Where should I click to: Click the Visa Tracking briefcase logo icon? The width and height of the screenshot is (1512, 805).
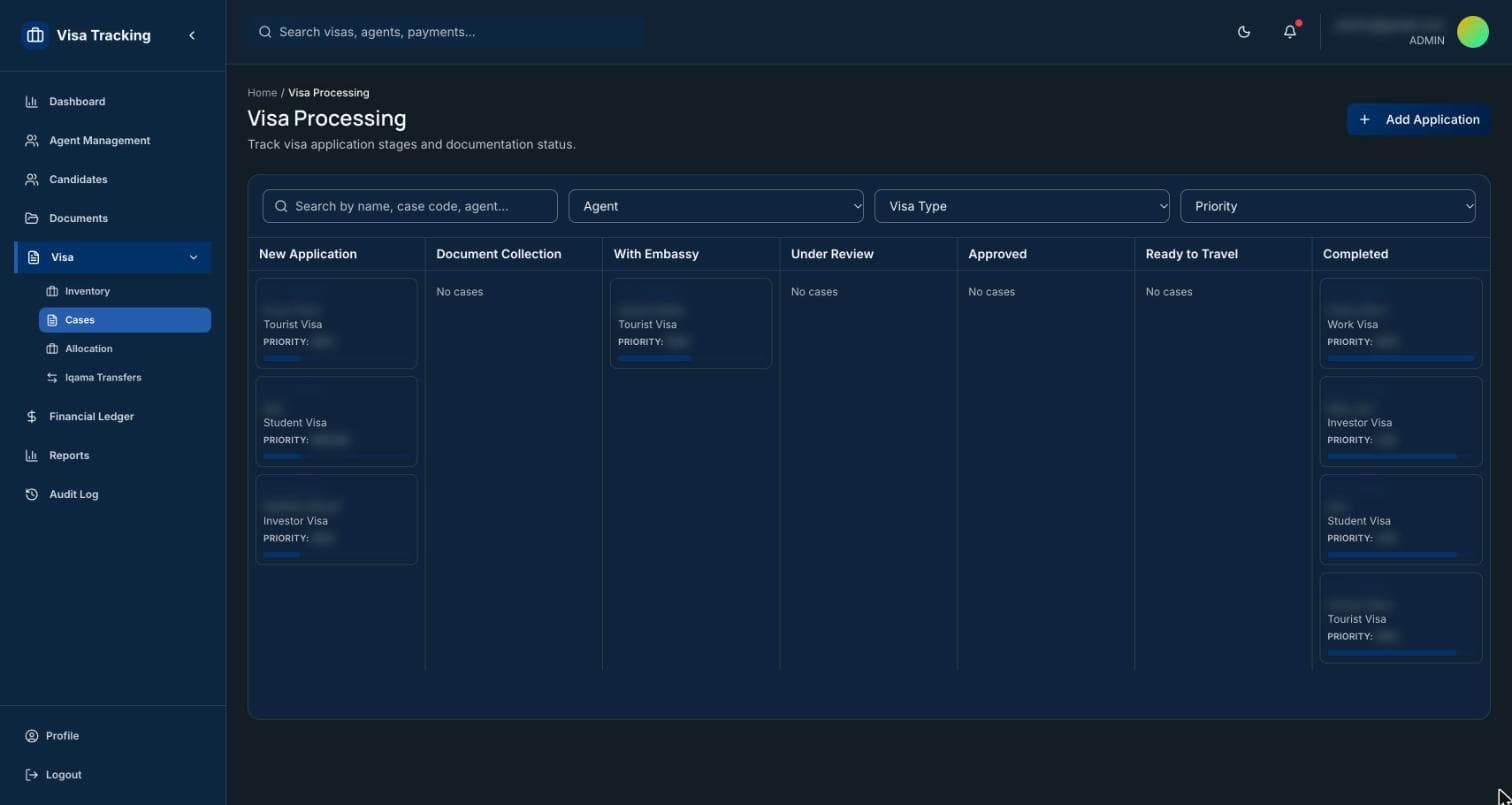point(35,35)
